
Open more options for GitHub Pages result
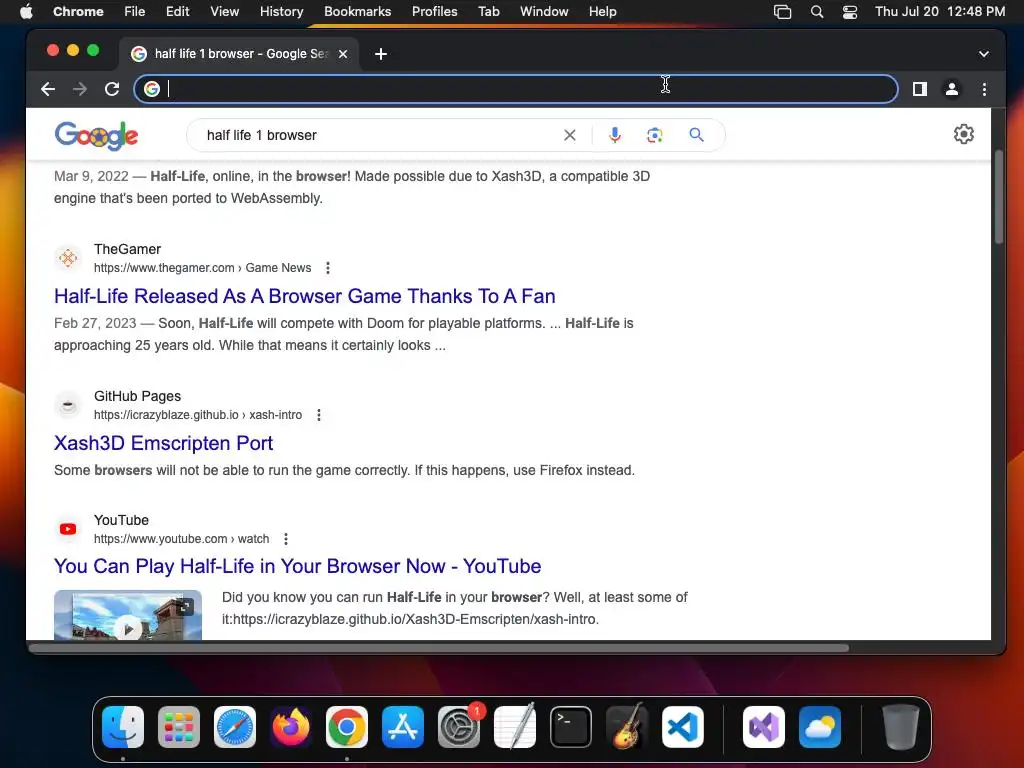pyautogui.click(x=319, y=415)
